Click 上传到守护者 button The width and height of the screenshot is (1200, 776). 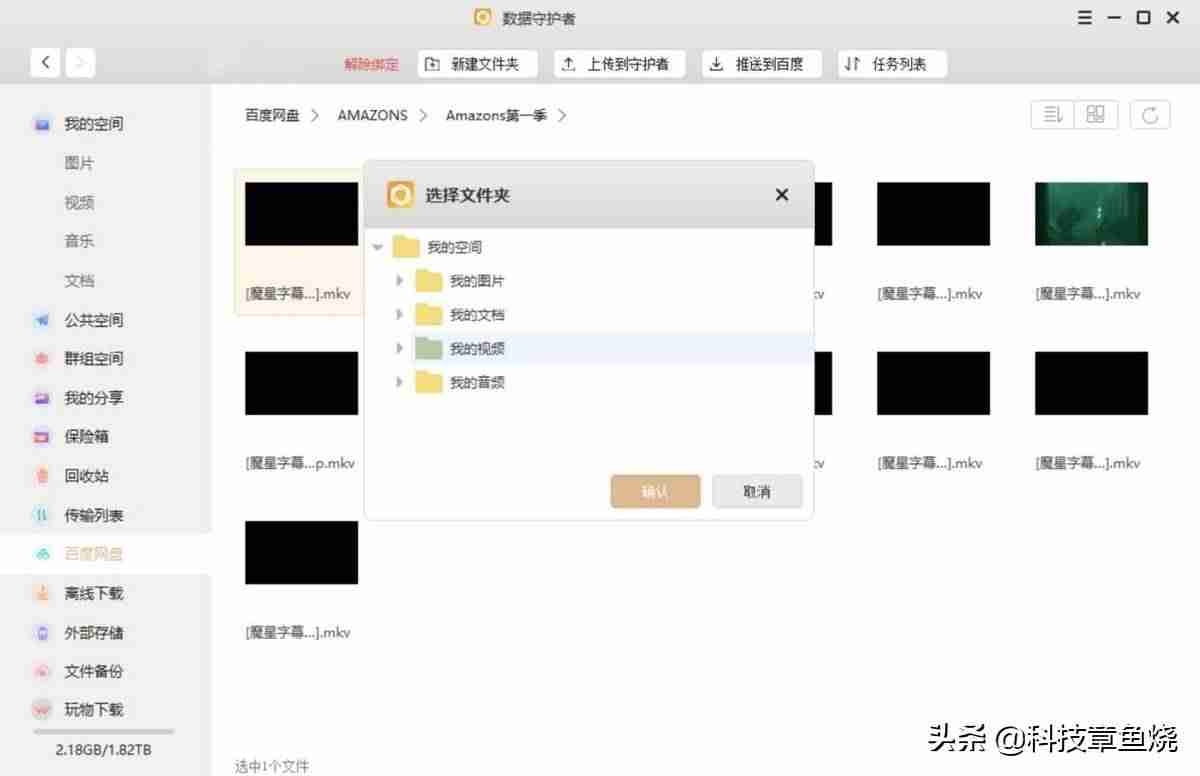(x=619, y=64)
